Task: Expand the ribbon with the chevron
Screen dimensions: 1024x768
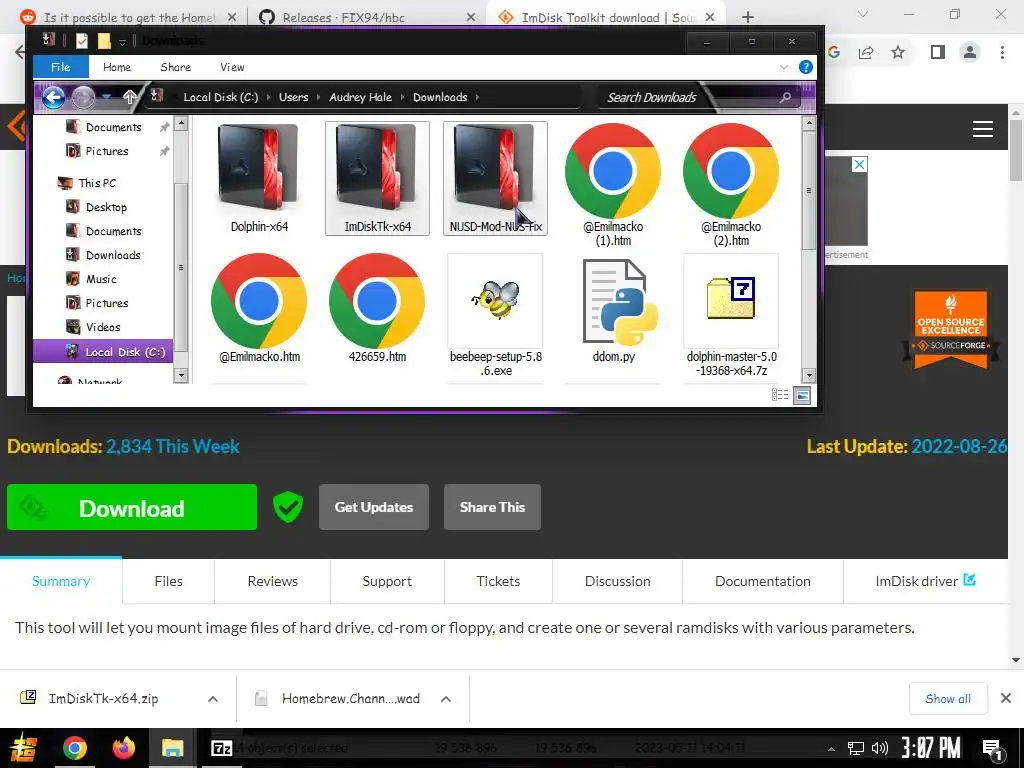Action: click(784, 67)
